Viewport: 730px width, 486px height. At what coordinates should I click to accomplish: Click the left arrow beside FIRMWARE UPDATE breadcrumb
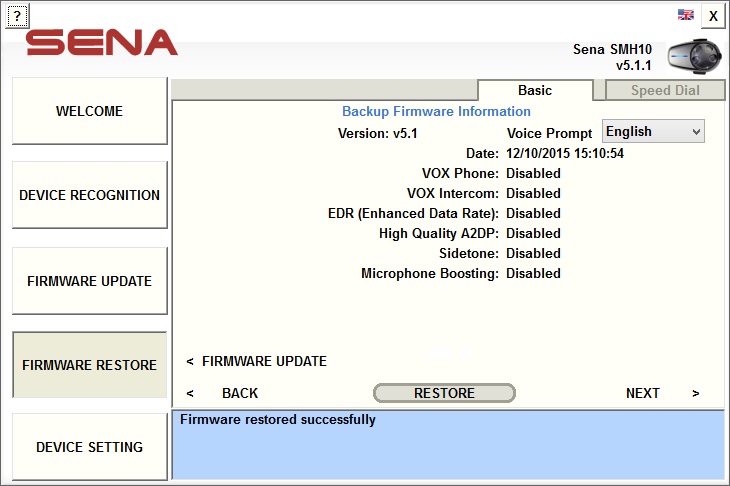tap(190, 361)
